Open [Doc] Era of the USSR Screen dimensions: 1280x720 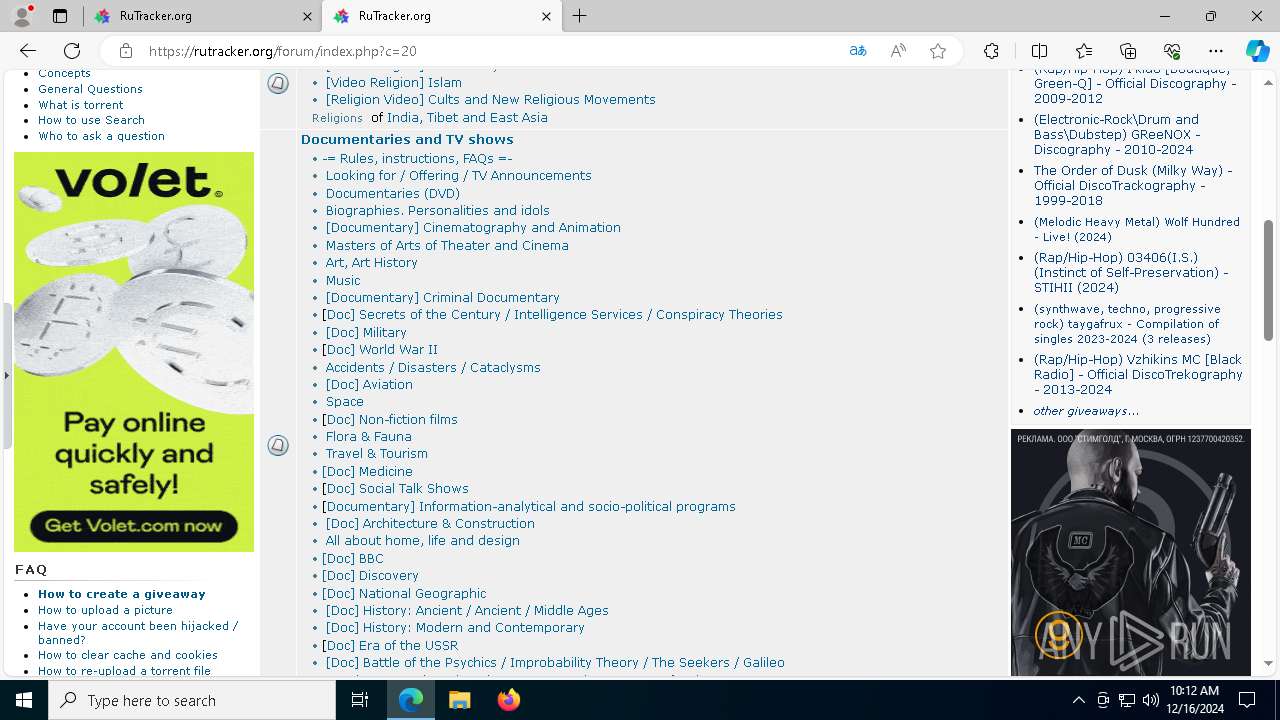coord(390,646)
